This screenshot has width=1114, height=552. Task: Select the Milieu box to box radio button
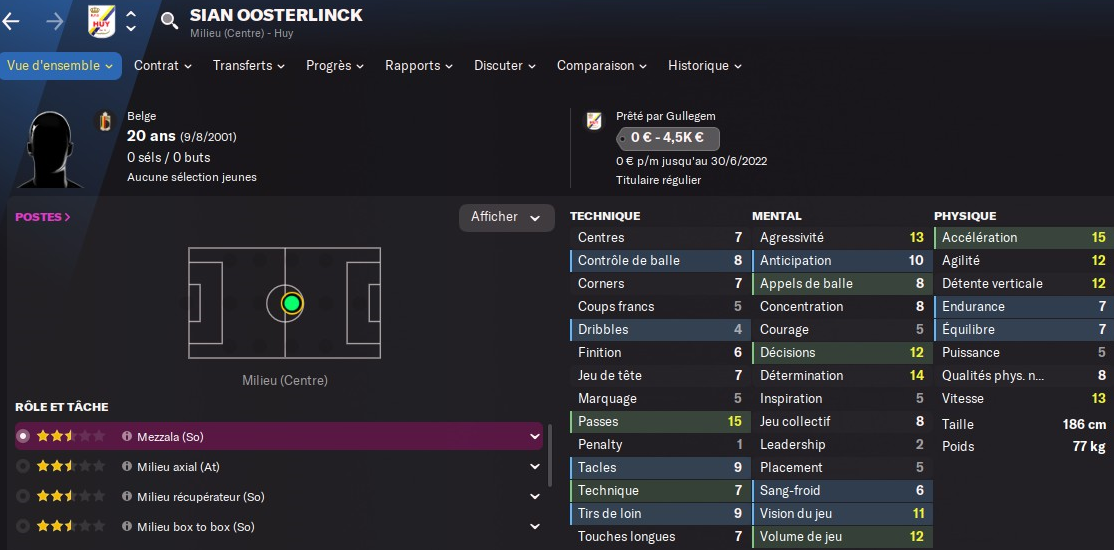click(x=23, y=527)
